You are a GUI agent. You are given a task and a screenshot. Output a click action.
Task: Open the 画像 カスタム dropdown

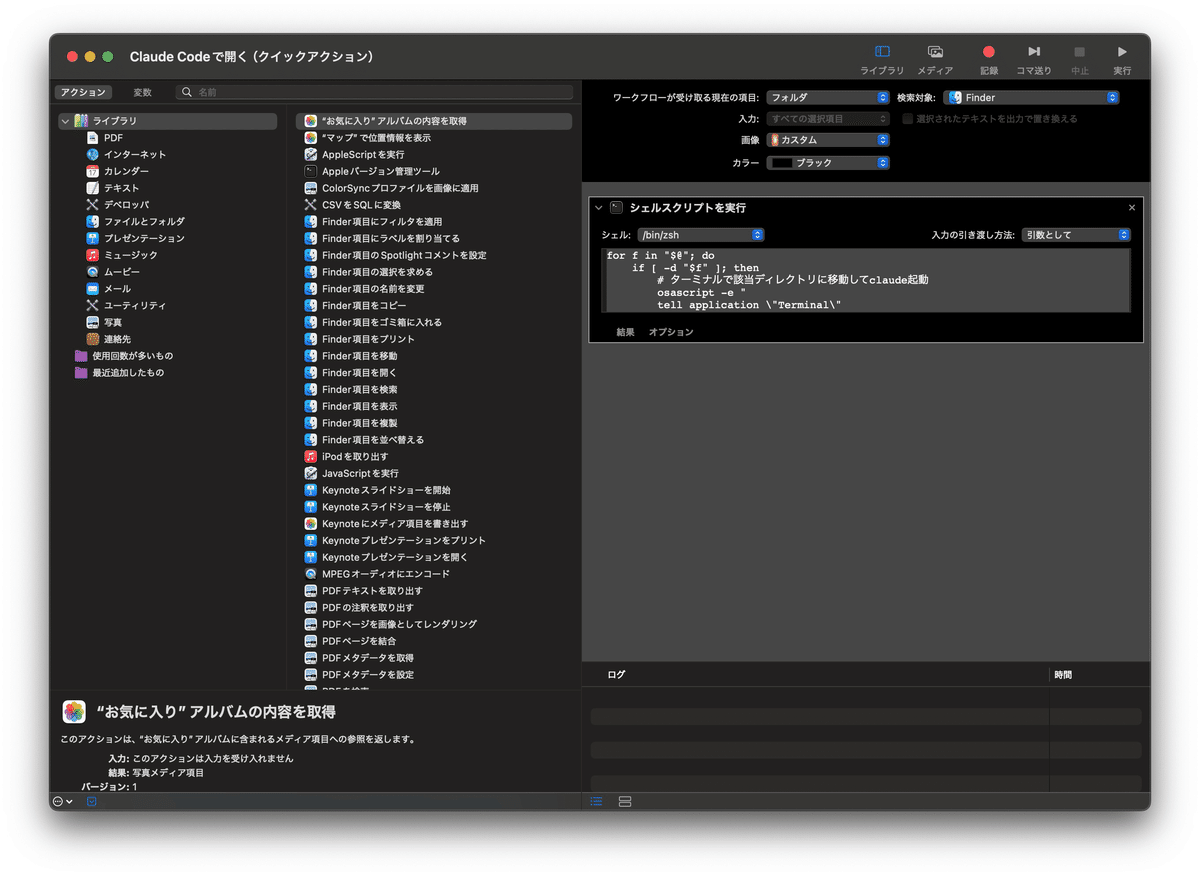coord(828,140)
